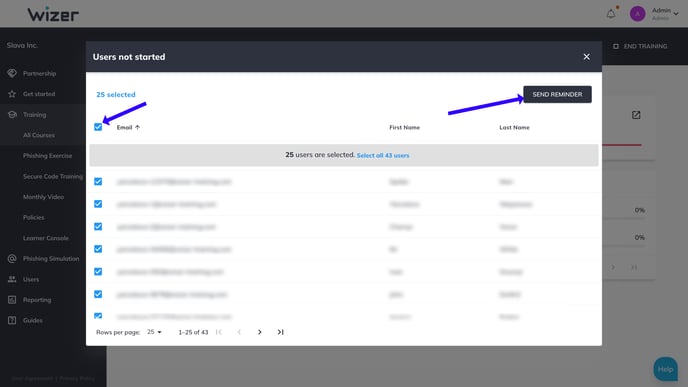Open the rows per page dropdown

click(154, 332)
